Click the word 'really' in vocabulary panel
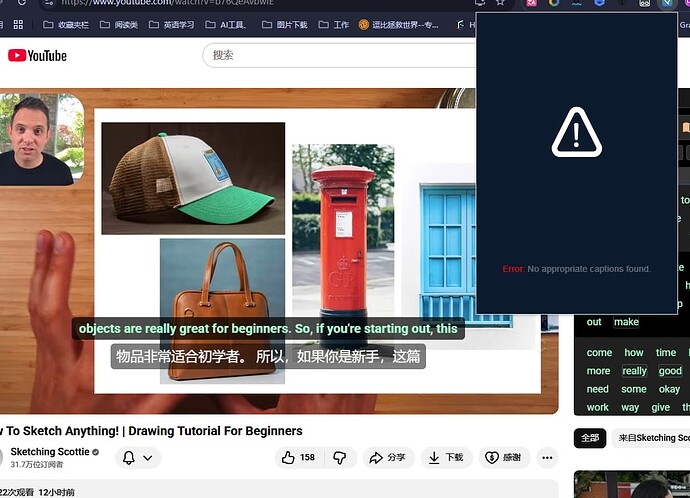This screenshot has height=498, width=690. [x=634, y=371]
